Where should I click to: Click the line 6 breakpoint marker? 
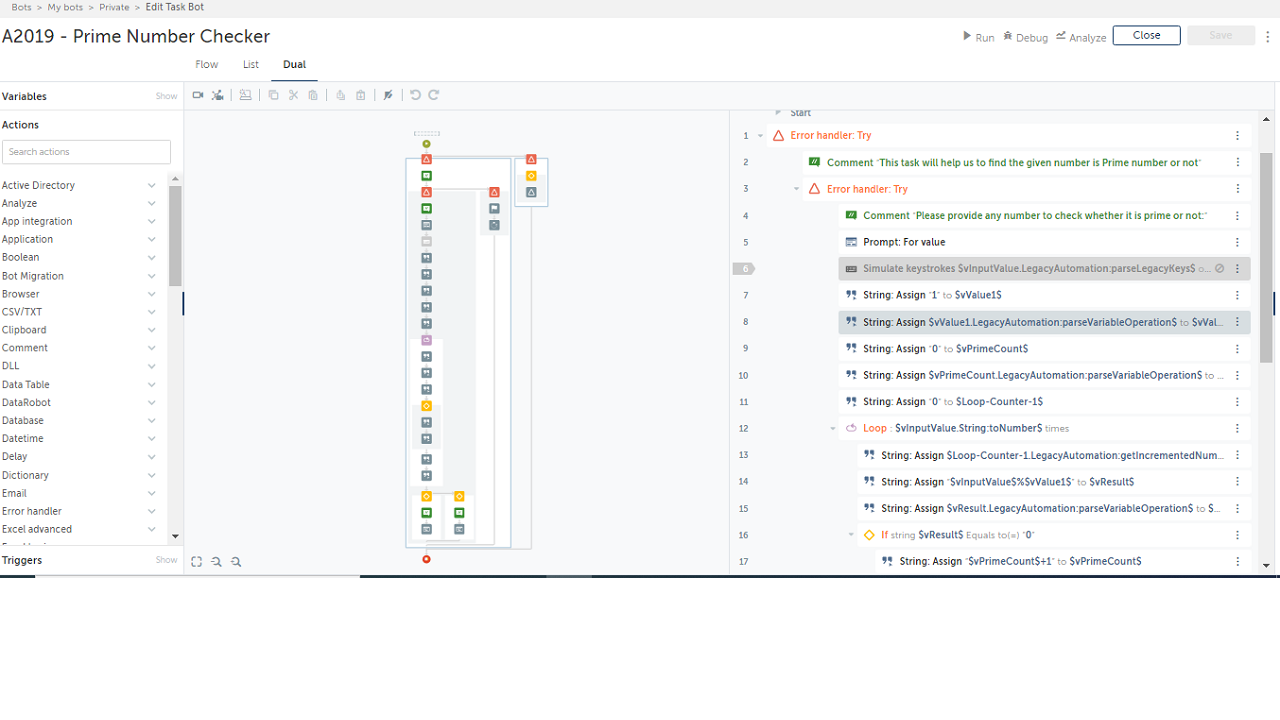tap(745, 269)
